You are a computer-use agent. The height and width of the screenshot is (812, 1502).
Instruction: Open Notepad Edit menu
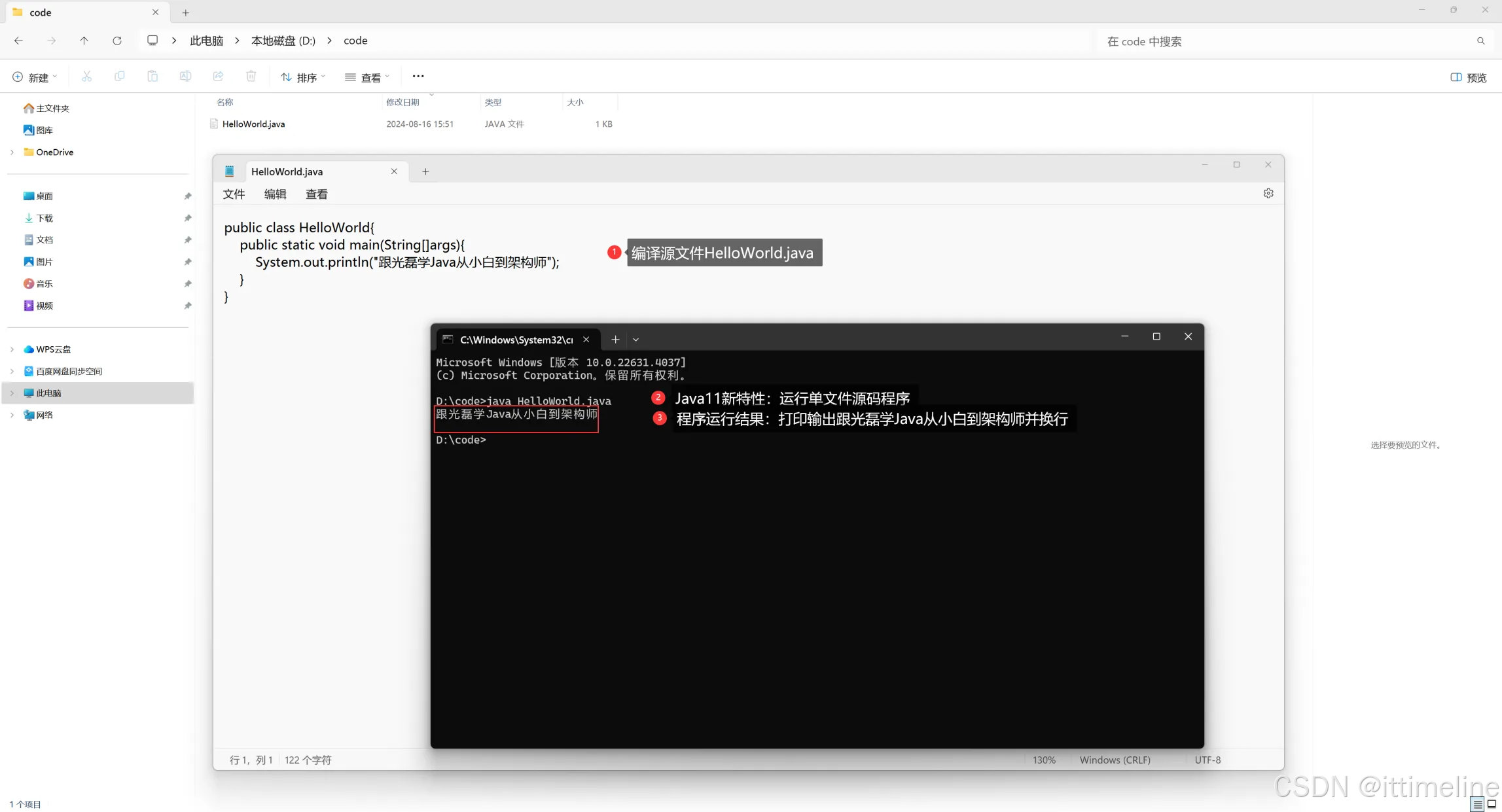click(275, 194)
